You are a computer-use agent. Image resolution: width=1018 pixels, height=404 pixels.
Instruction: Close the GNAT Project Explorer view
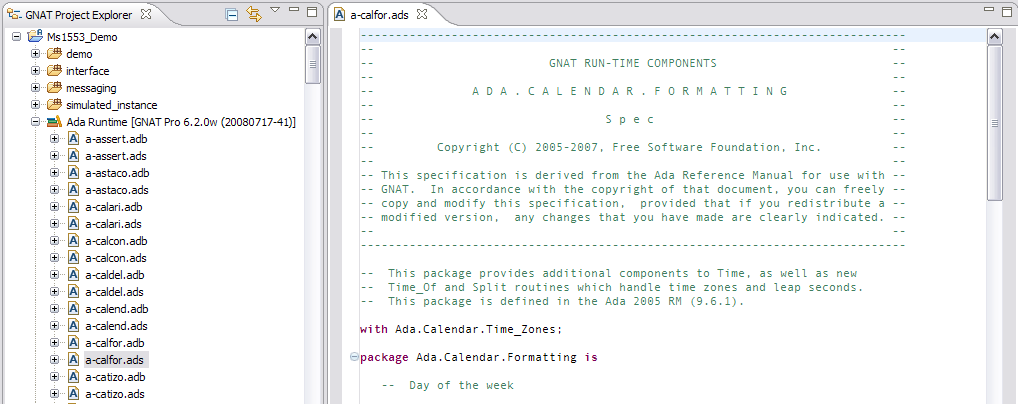coord(146,14)
